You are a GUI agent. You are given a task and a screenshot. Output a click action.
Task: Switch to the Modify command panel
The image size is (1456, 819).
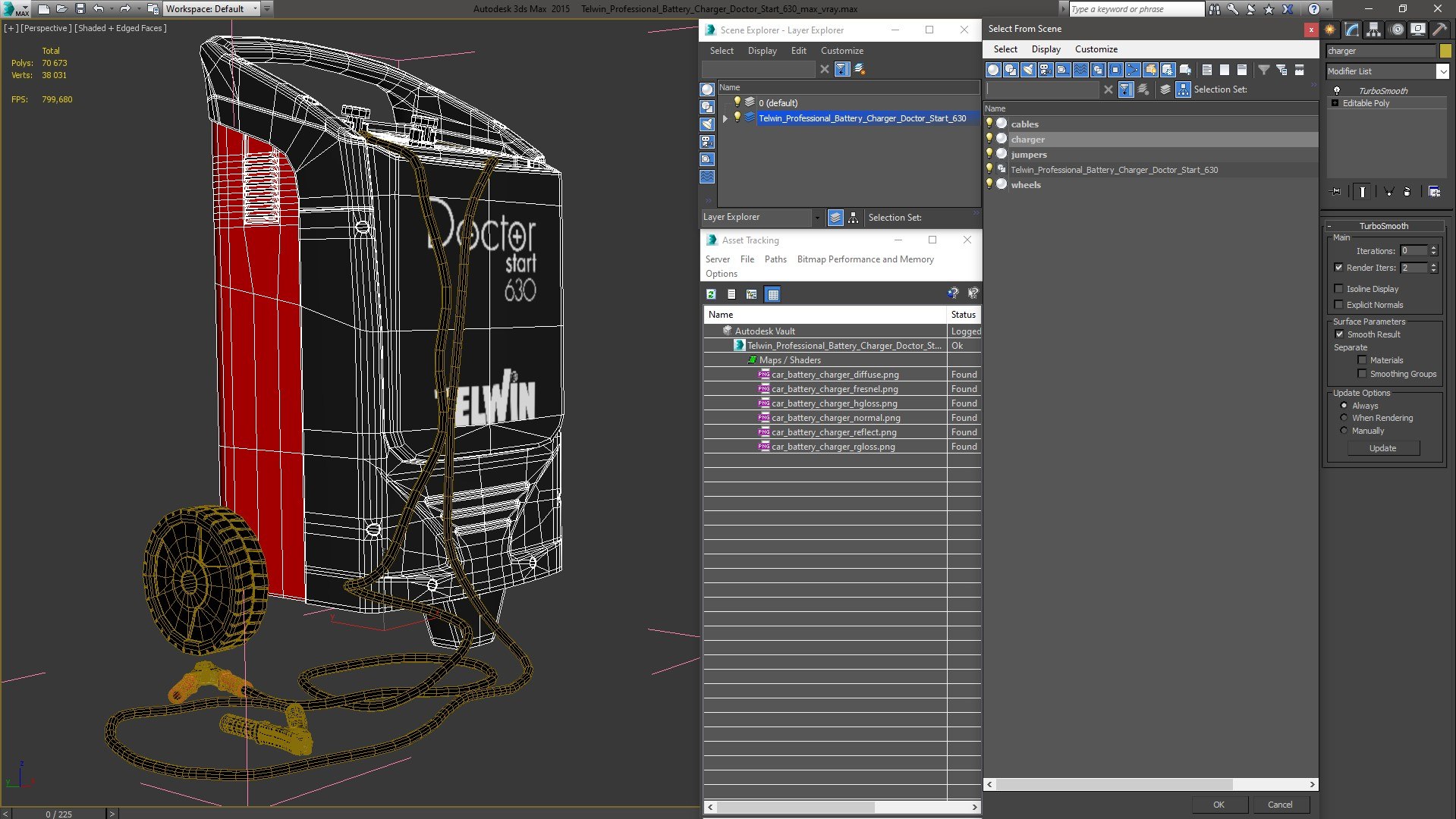tap(1352, 30)
